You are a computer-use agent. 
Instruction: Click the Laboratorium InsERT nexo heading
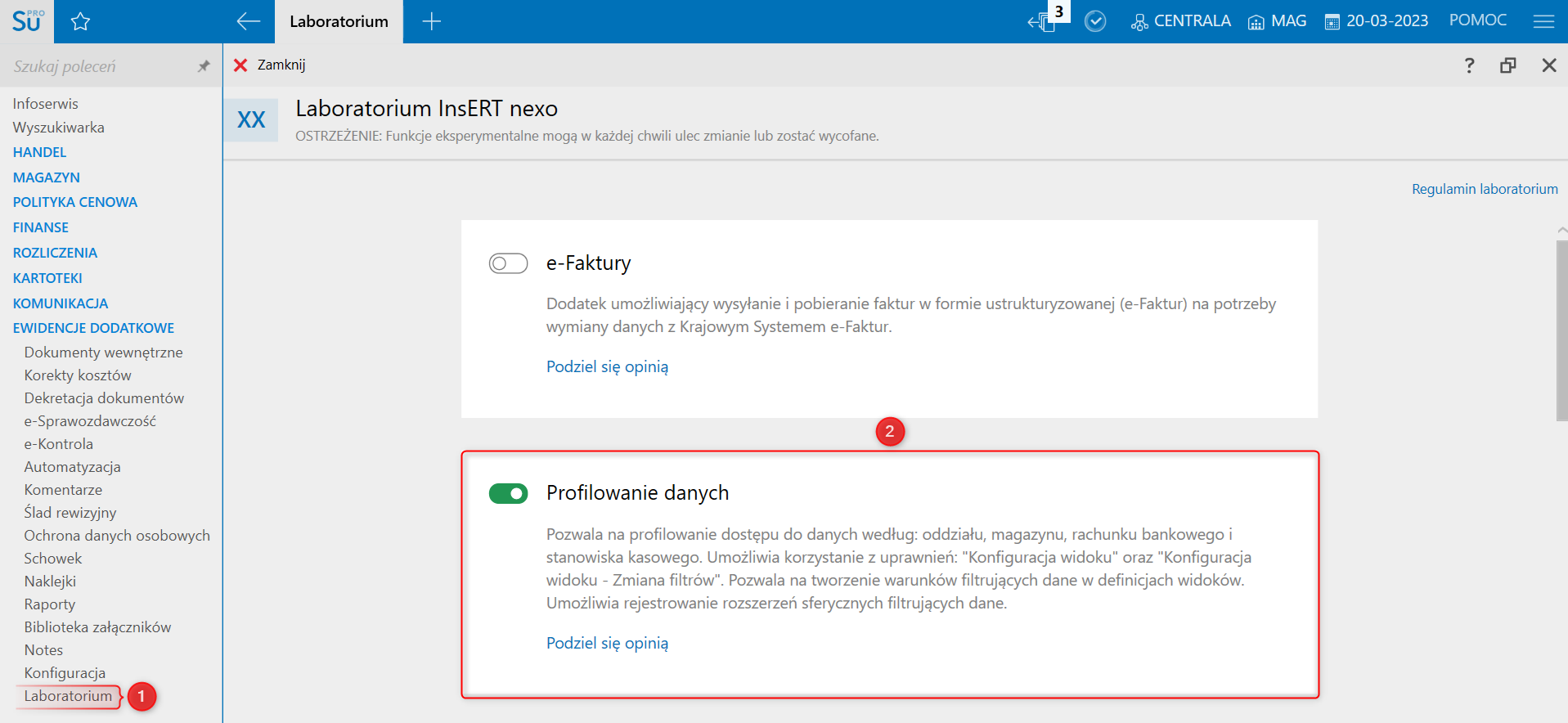(x=427, y=108)
